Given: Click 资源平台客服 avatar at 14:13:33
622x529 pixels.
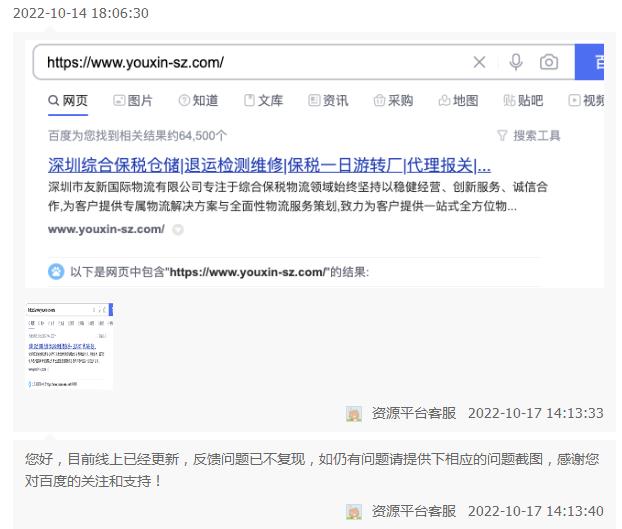Looking at the screenshot, I should tap(353, 414).
